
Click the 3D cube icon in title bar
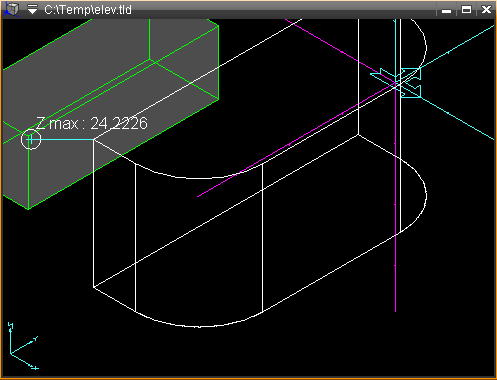pyautogui.click(x=11, y=9)
